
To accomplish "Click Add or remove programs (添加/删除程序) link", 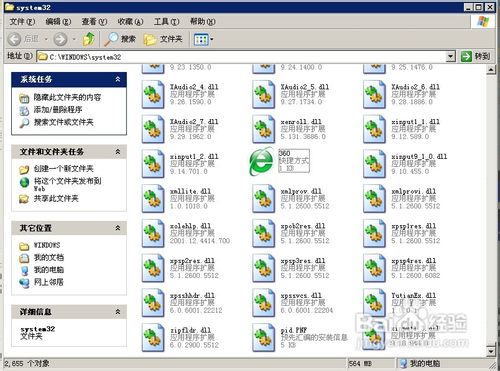I will (x=58, y=110).
